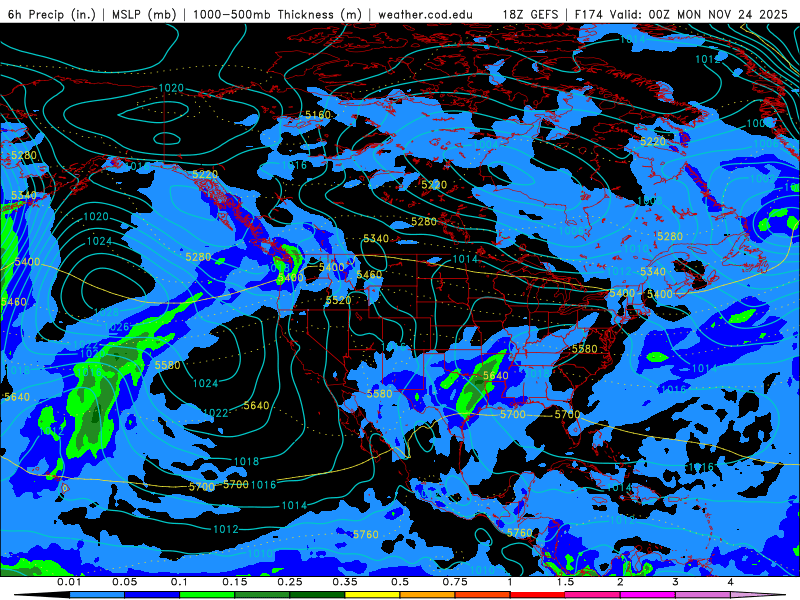
Task: Click the '0.15' legend value
Action: 235,582
